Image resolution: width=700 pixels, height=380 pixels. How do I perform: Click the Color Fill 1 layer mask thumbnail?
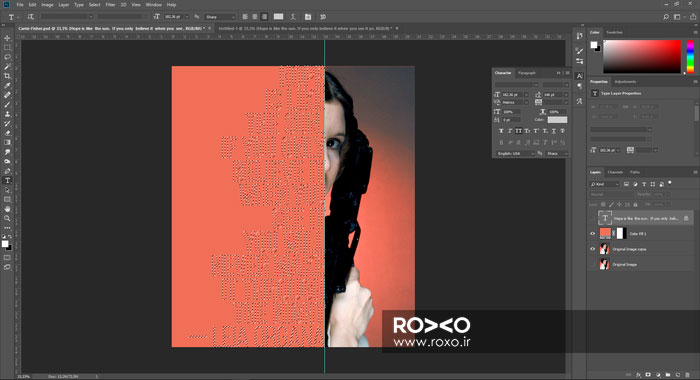(621, 233)
